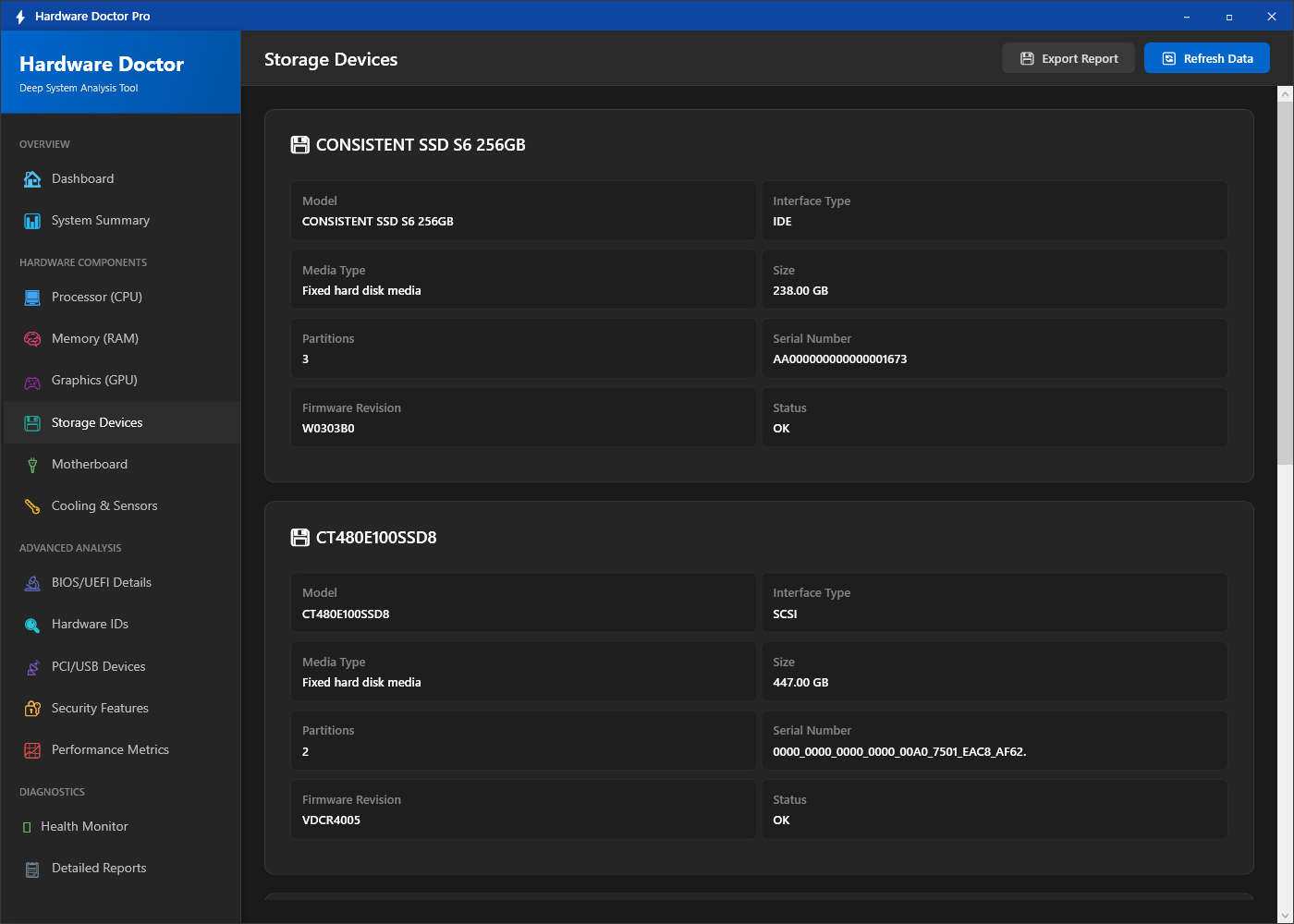Image resolution: width=1294 pixels, height=924 pixels.
Task: Click the Storage Devices floppy icon in sidebar
Action: (x=32, y=423)
